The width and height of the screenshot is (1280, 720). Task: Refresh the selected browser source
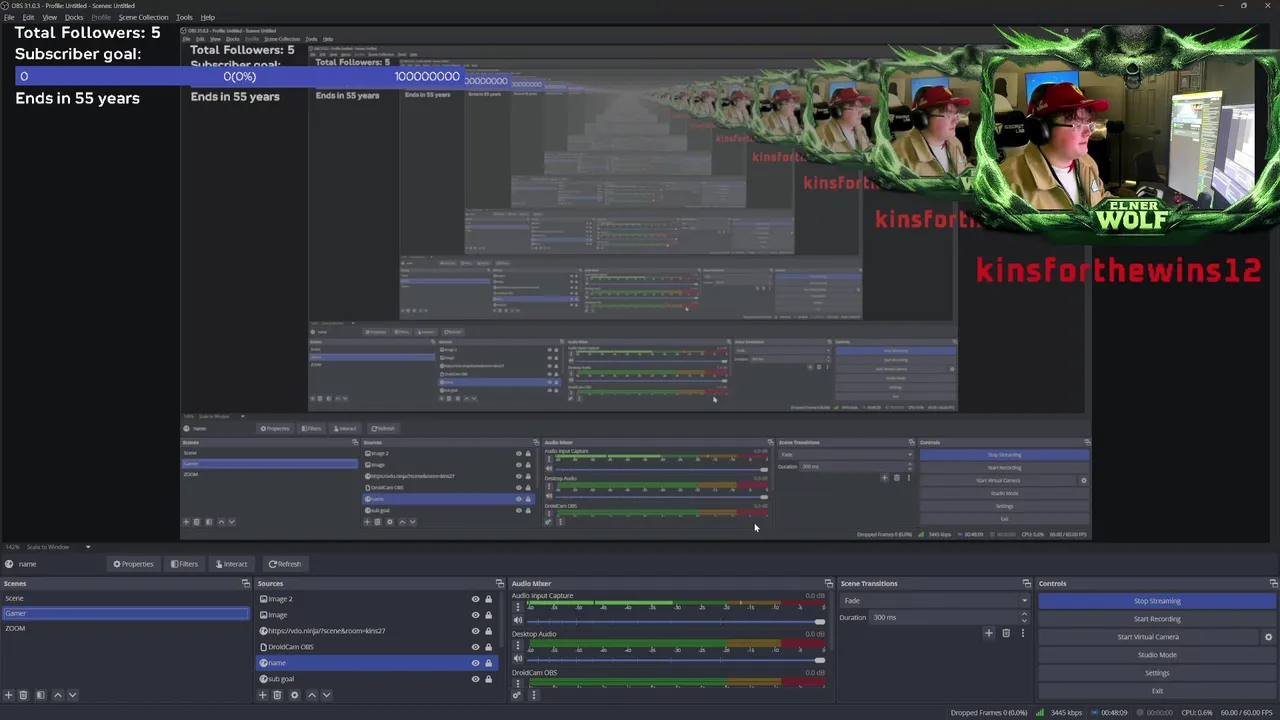click(x=284, y=564)
